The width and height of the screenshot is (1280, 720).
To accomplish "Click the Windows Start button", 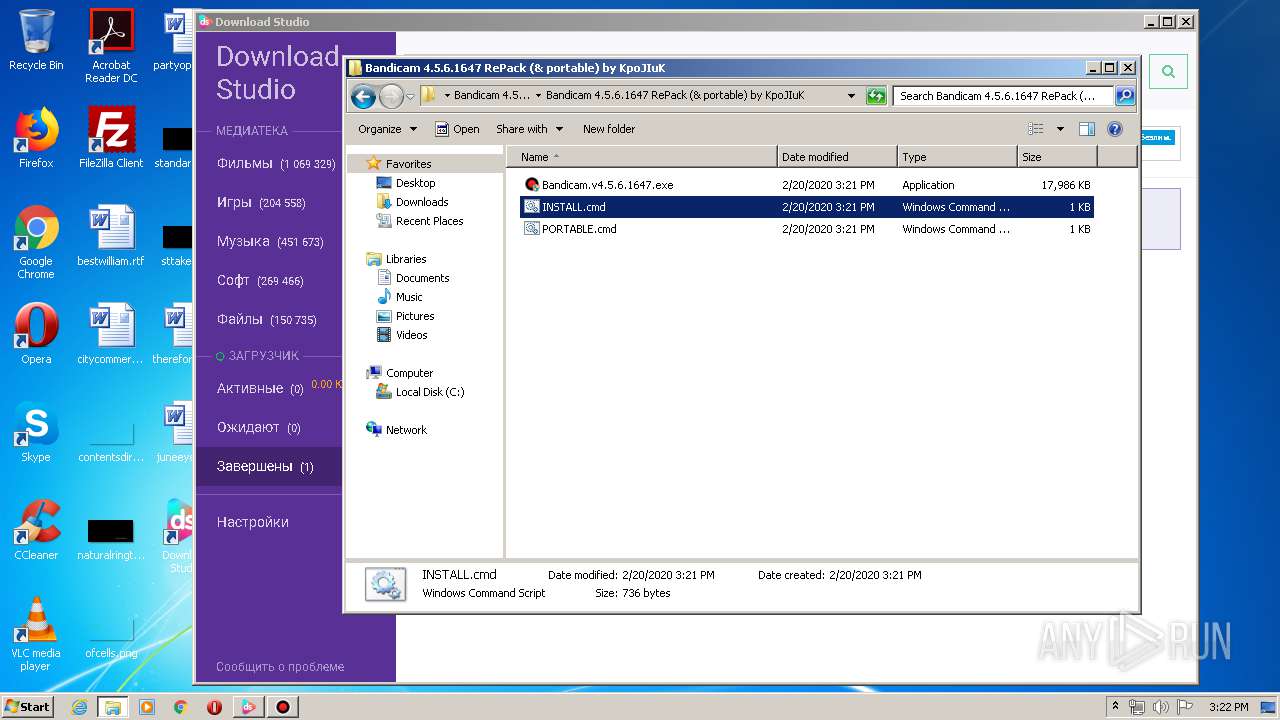I will pyautogui.click(x=28, y=706).
